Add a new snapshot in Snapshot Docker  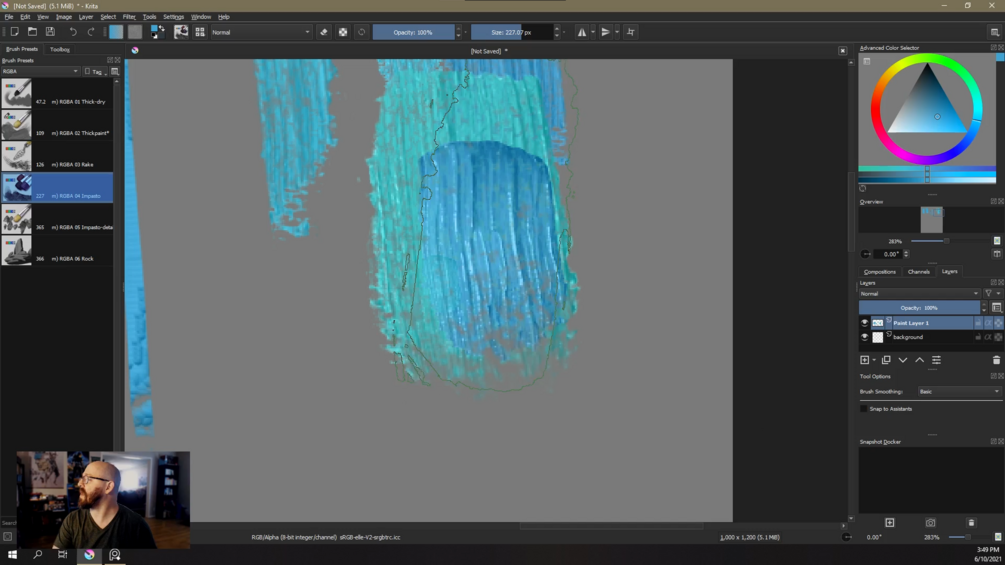click(x=890, y=523)
